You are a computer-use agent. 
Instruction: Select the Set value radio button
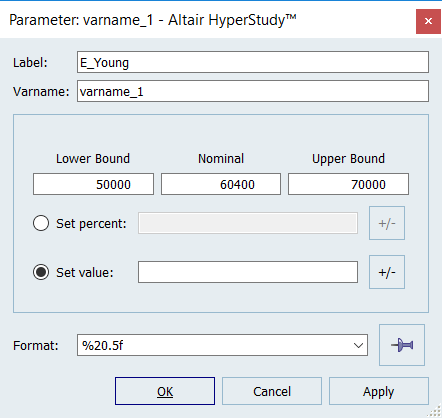pos(41,272)
